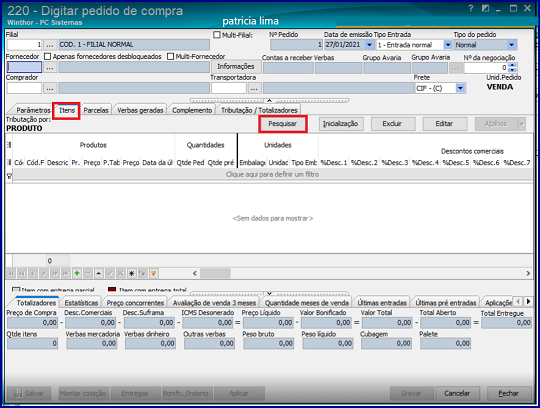The width and height of the screenshot is (540, 408).
Task: Click the Pesquisar button
Action: [282, 124]
